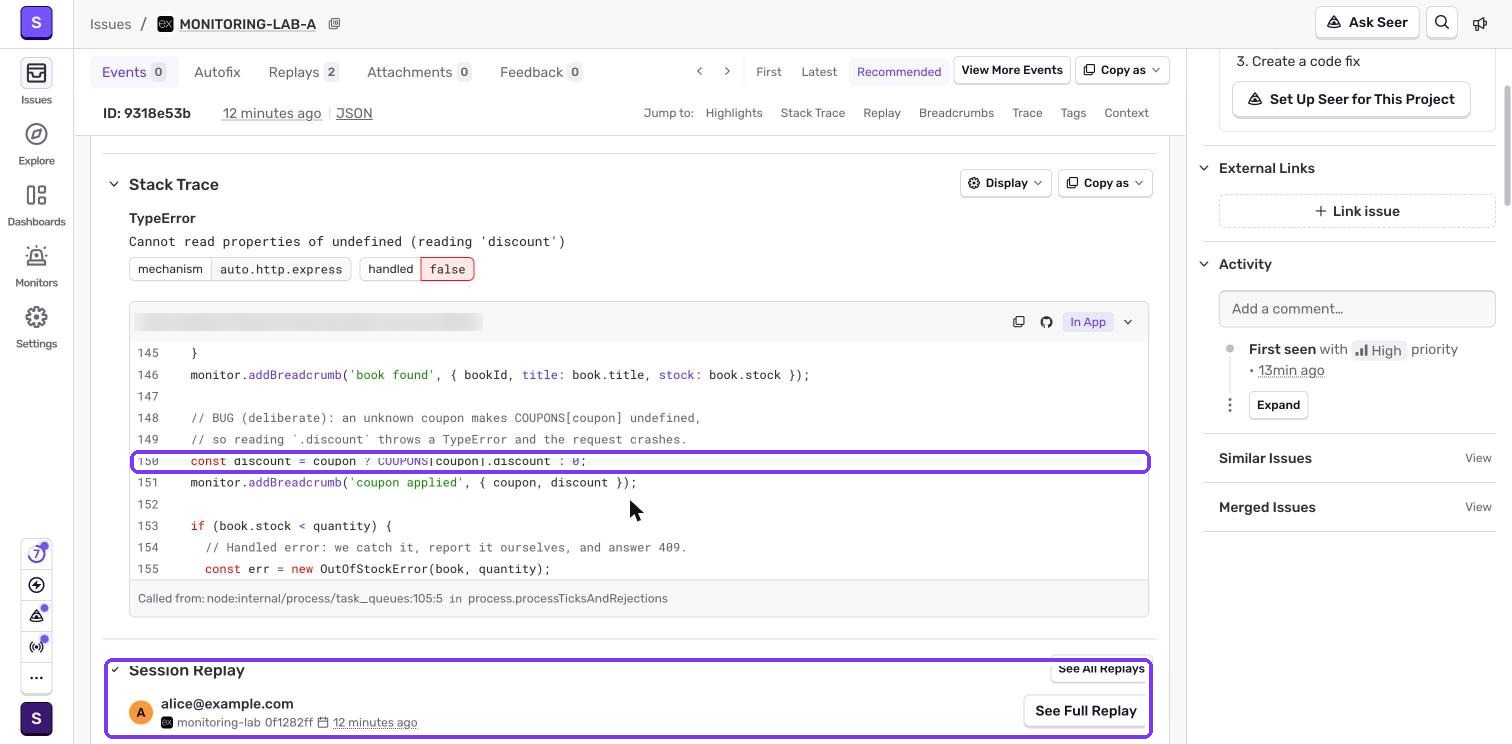Open the frame source on GitHub icon
1512x744 pixels.
coord(1046,322)
